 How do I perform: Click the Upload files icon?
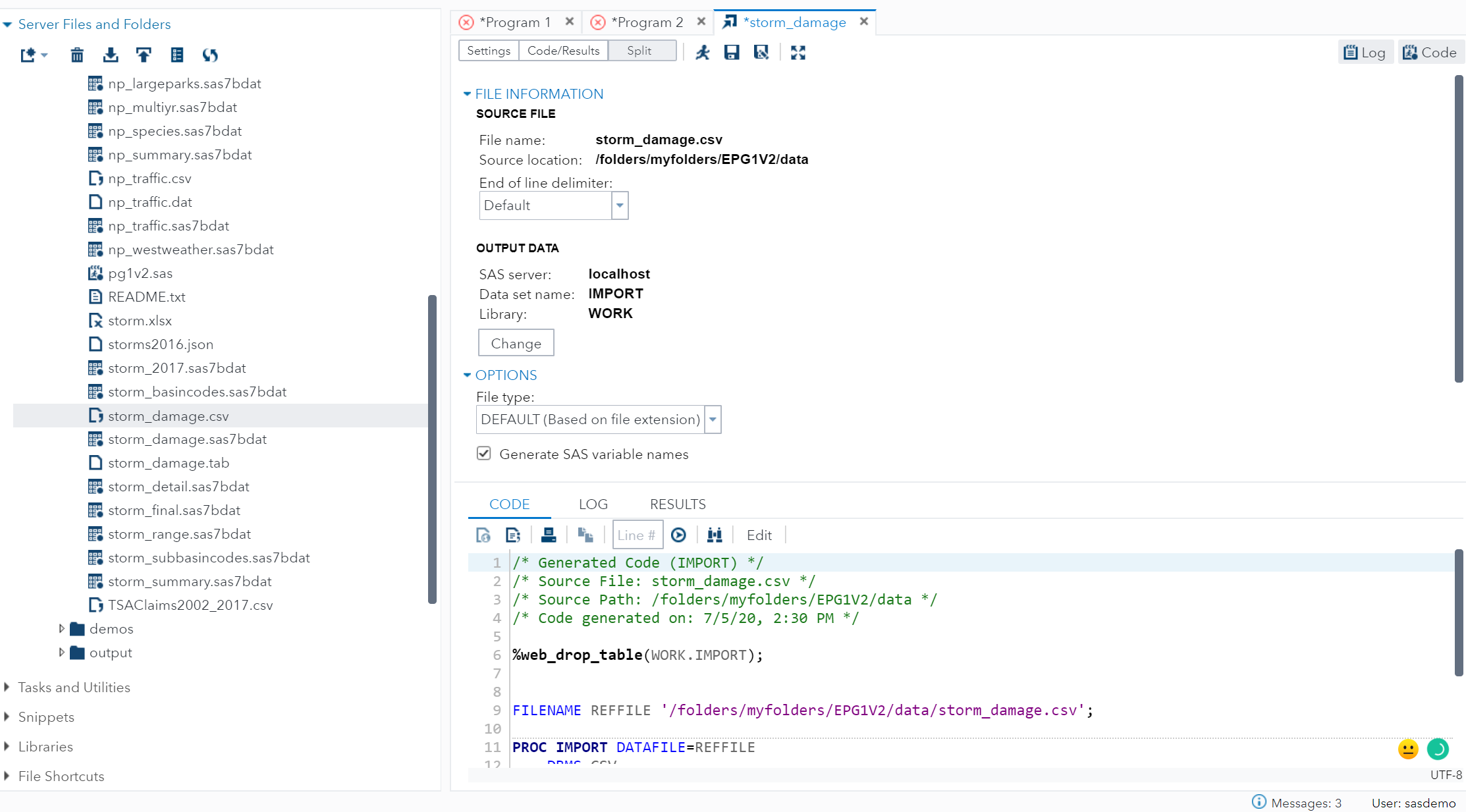144,55
